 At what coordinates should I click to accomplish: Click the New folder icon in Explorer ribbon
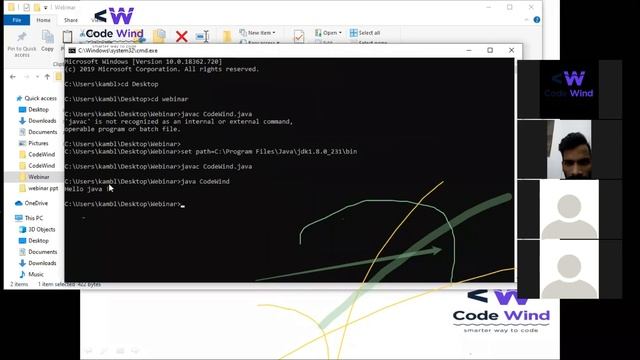227,37
